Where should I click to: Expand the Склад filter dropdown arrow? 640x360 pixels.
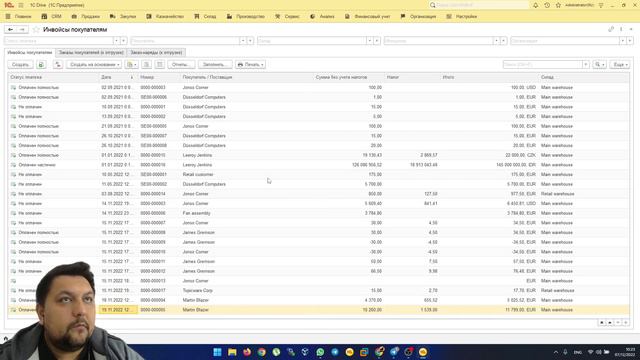369,41
